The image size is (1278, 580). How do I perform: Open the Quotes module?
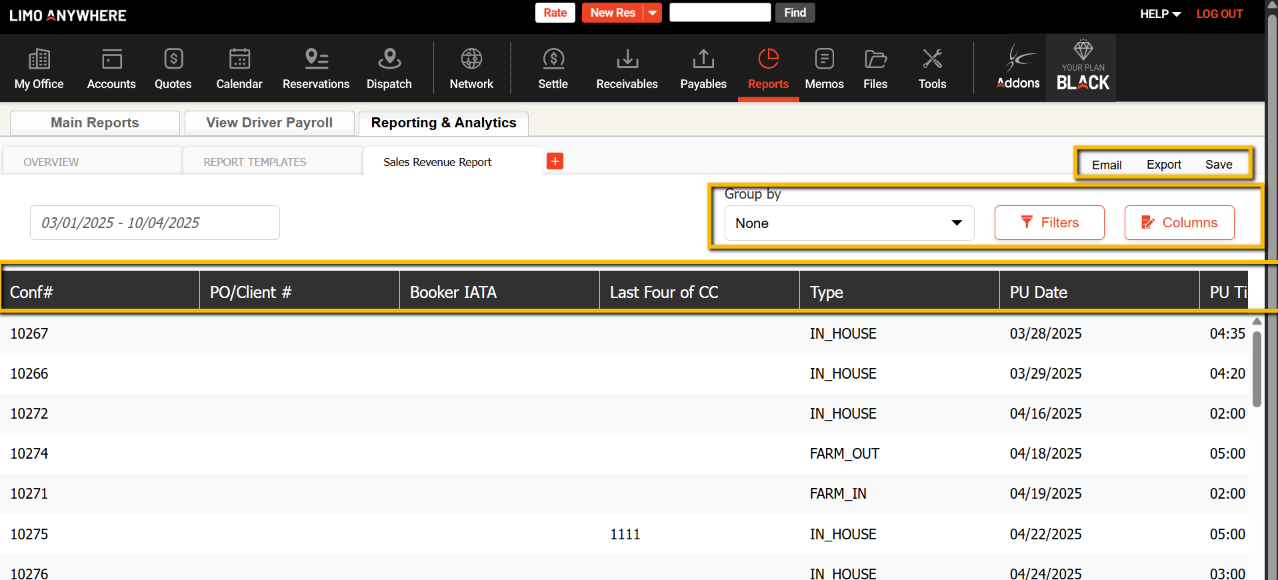click(173, 68)
